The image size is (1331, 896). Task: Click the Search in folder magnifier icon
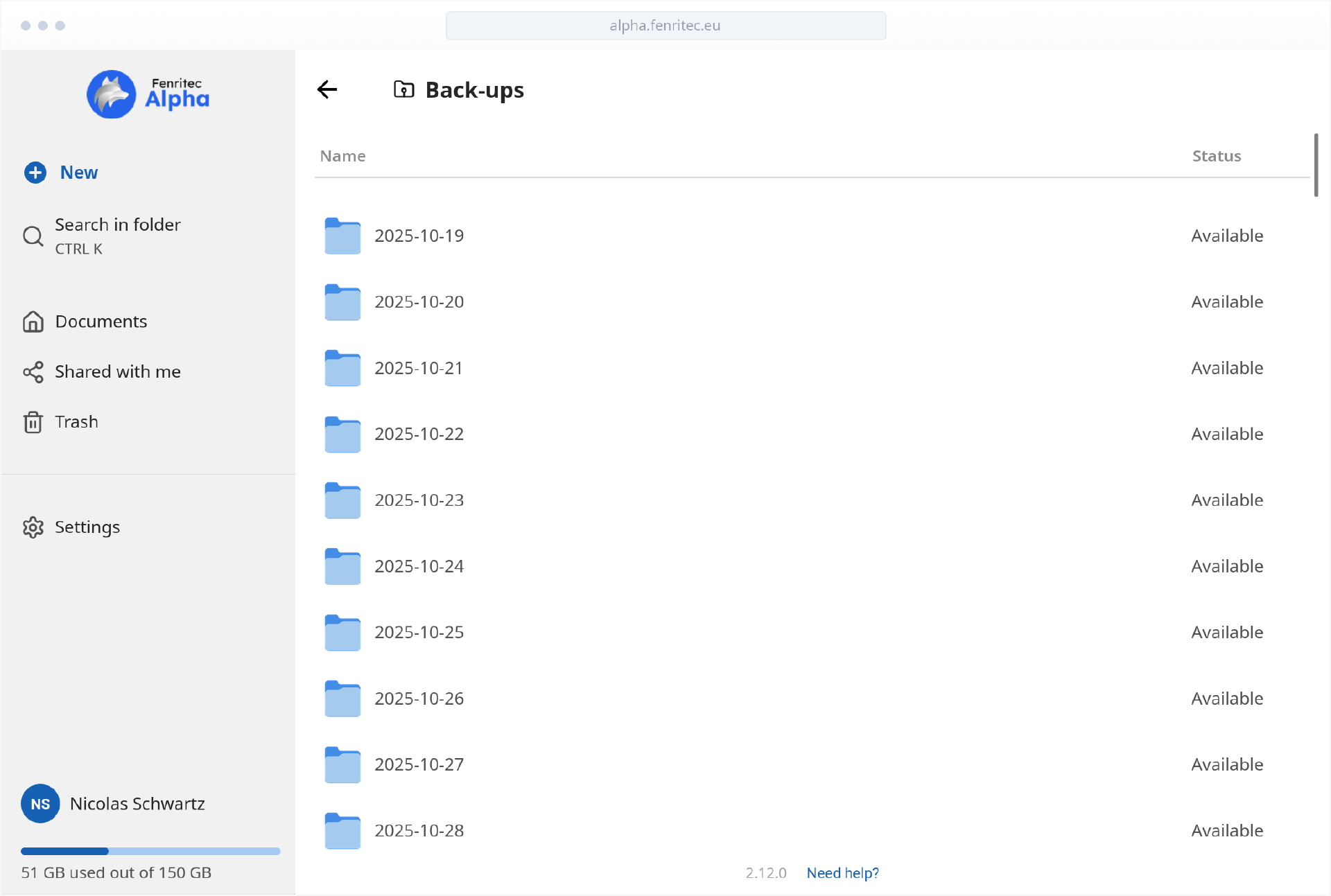33,236
